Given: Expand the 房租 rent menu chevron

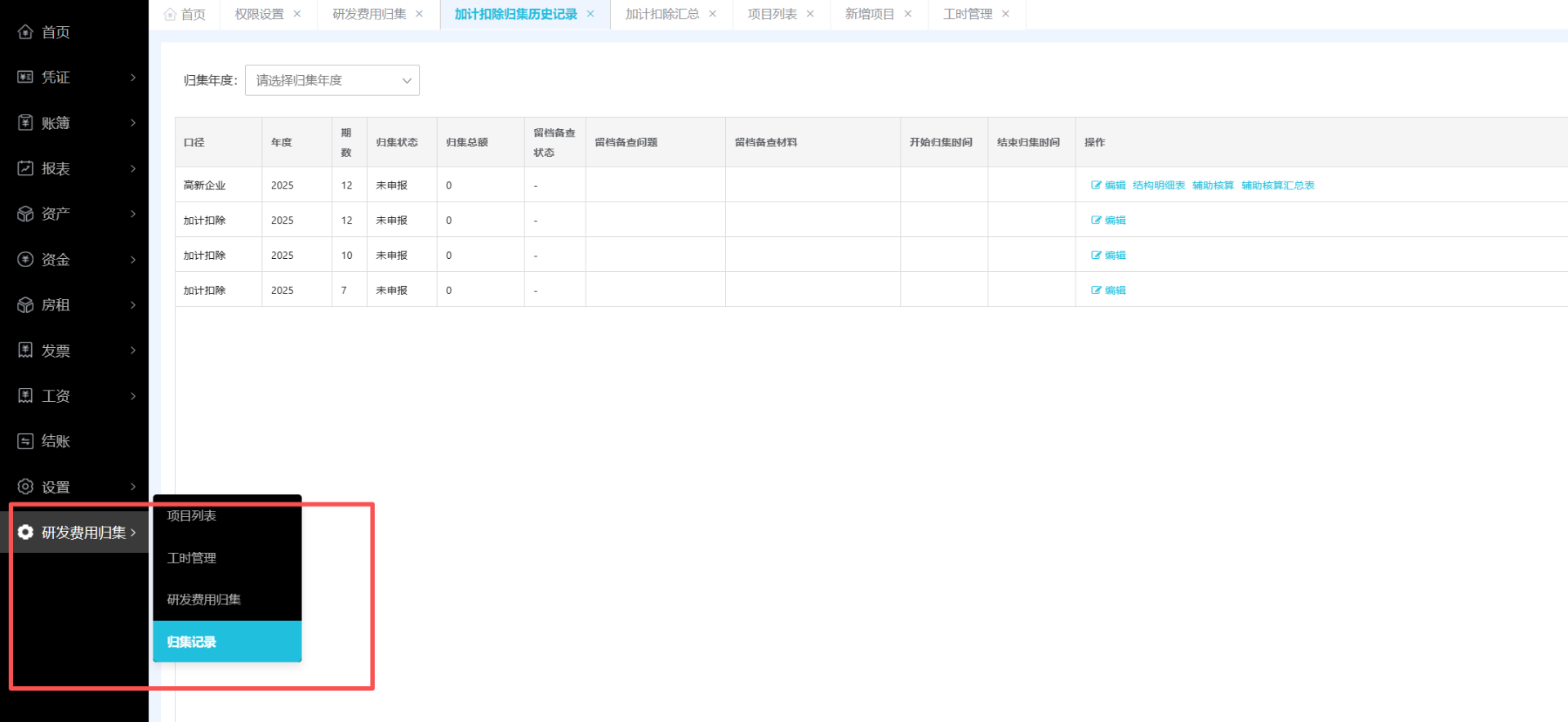Looking at the screenshot, I should 133,305.
